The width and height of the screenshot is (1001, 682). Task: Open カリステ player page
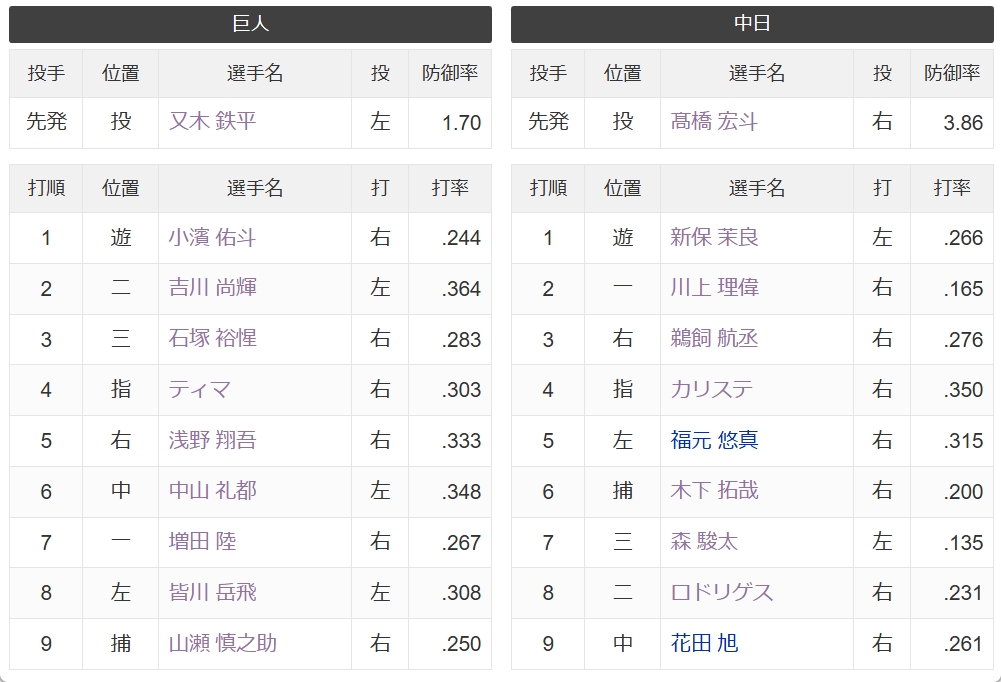click(x=711, y=389)
